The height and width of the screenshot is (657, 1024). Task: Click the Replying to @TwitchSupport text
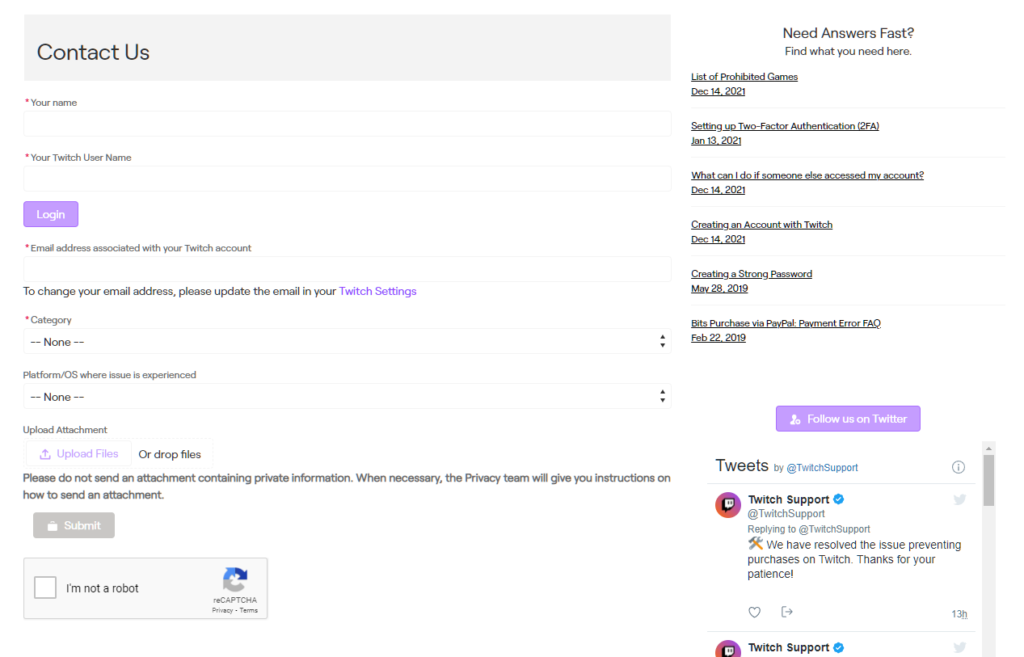click(x=808, y=529)
